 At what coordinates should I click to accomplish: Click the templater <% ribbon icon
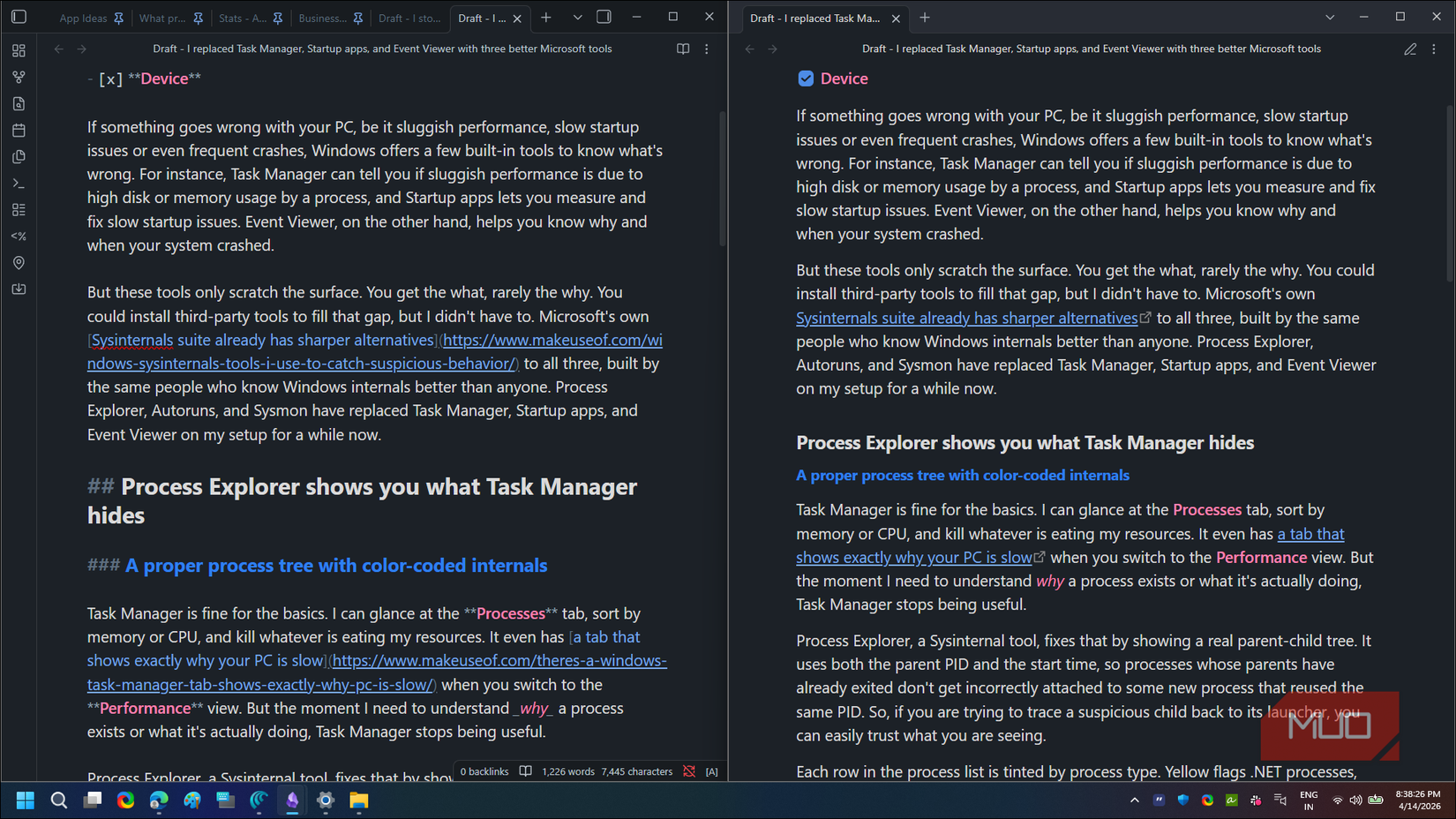pyautogui.click(x=19, y=237)
